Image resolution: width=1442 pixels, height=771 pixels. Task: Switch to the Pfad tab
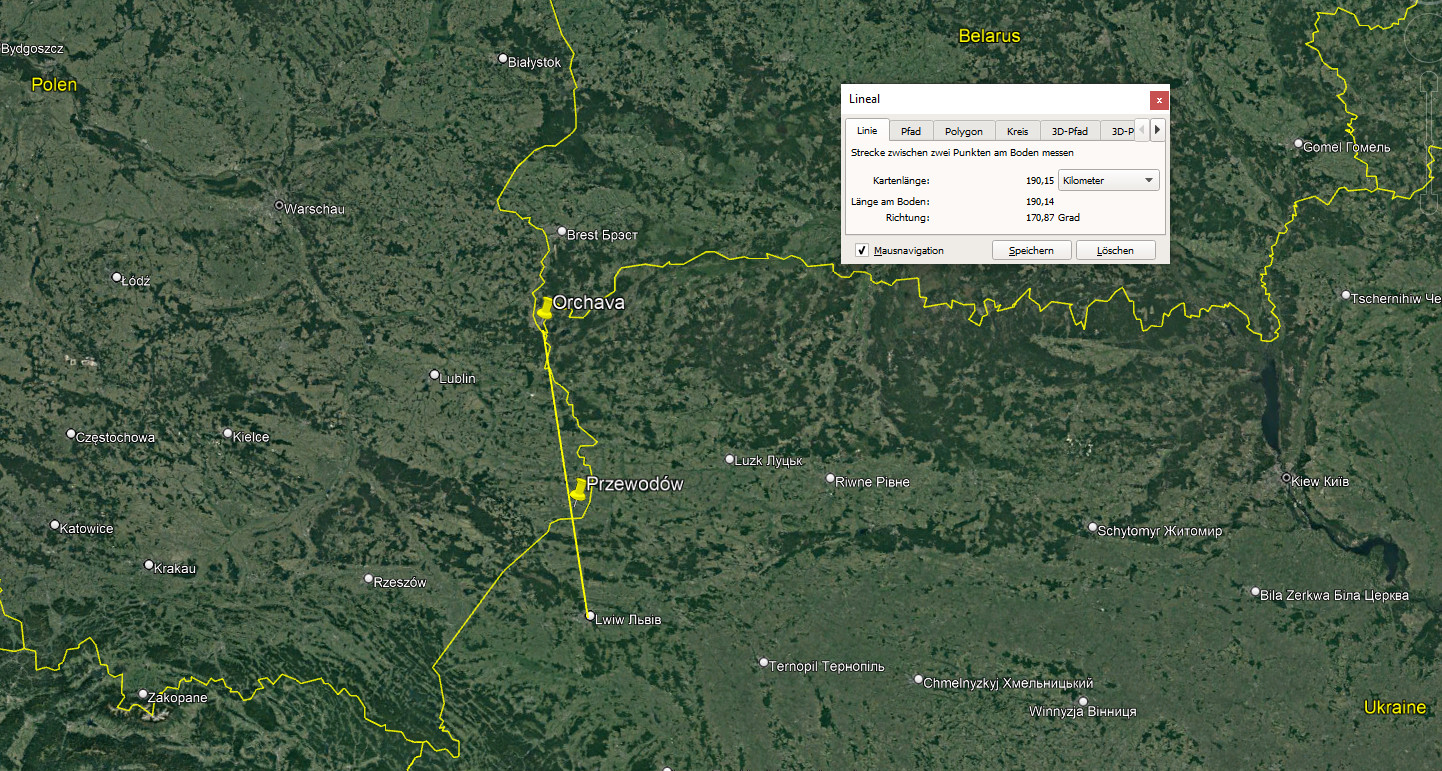911,131
